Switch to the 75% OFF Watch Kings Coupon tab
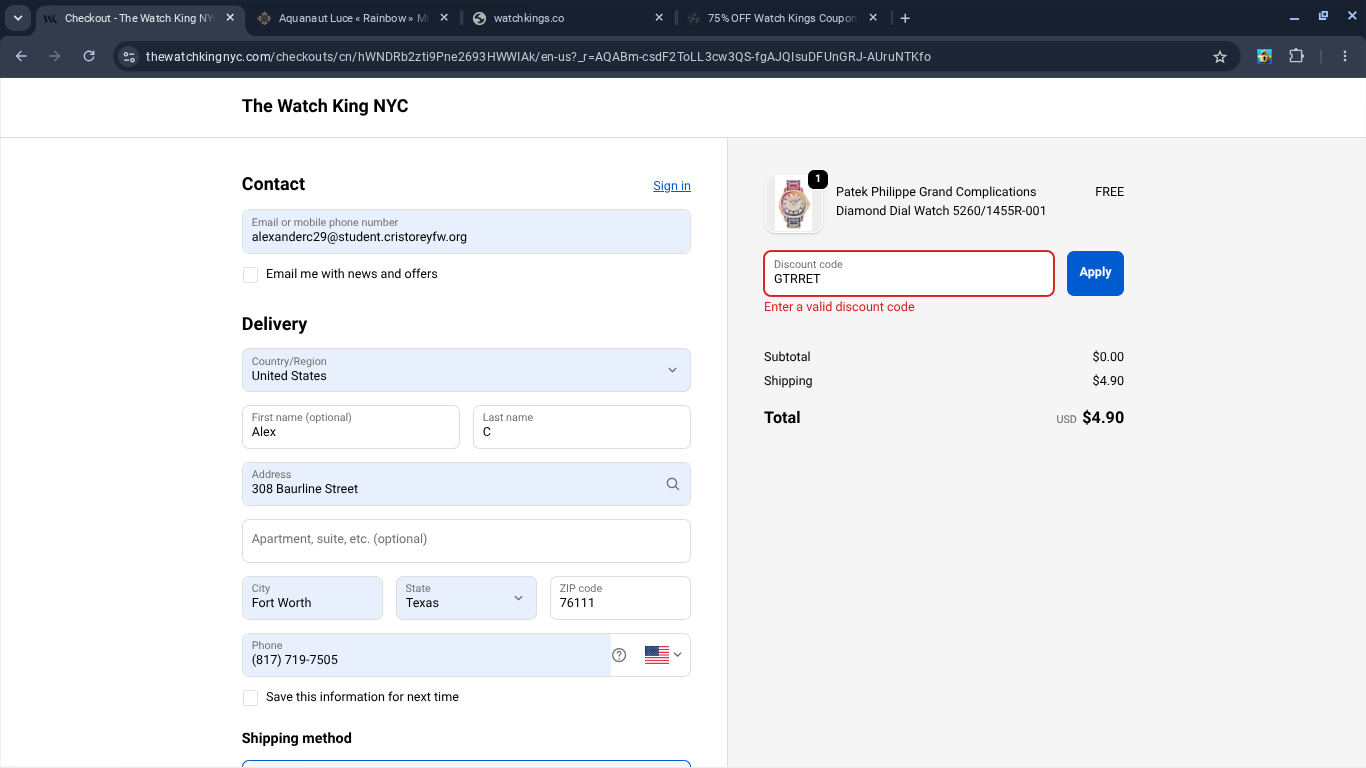Viewport: 1366px width, 768px height. pyautogui.click(x=782, y=18)
